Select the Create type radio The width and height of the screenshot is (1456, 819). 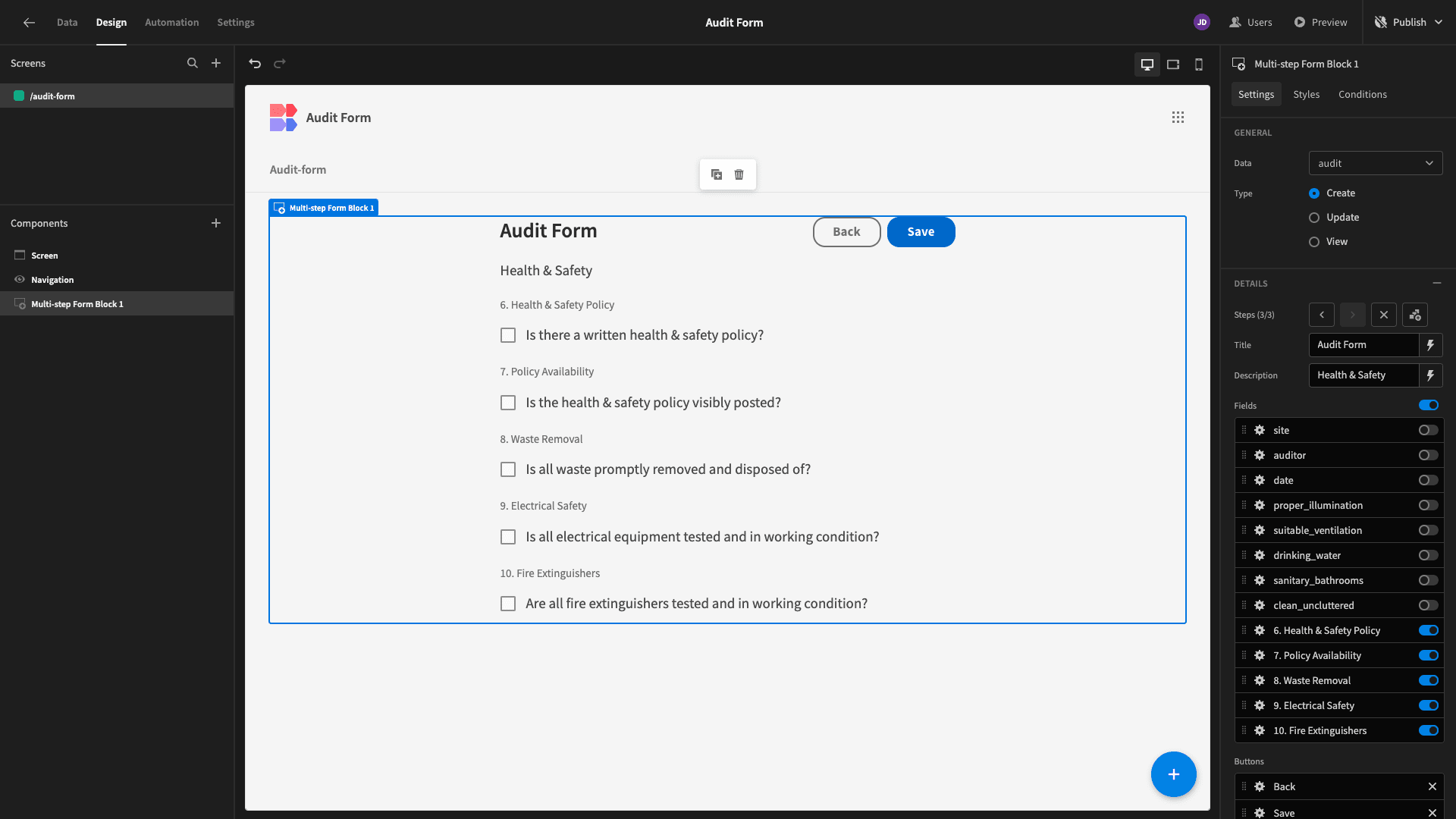point(1314,193)
